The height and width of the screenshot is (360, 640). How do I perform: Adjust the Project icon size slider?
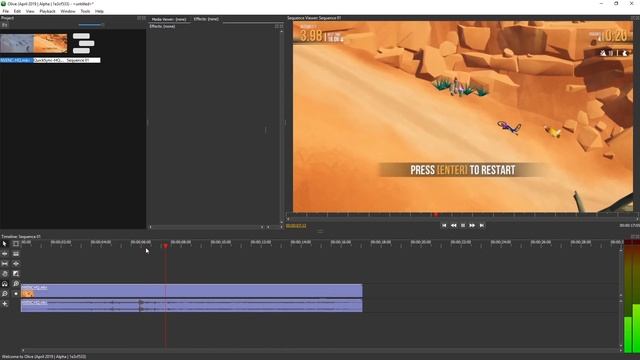(x=91, y=25)
